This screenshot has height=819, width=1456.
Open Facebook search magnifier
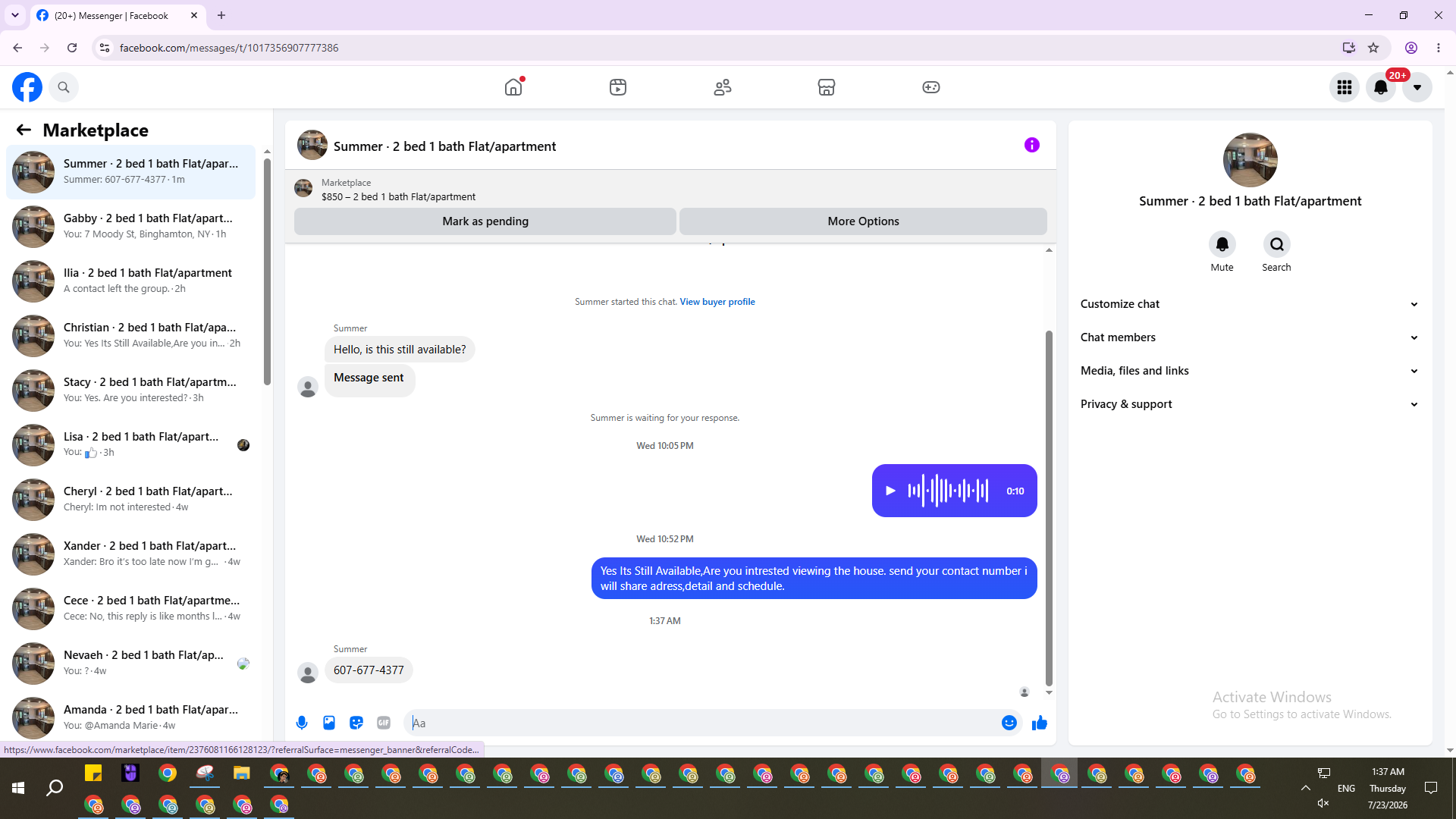click(64, 87)
